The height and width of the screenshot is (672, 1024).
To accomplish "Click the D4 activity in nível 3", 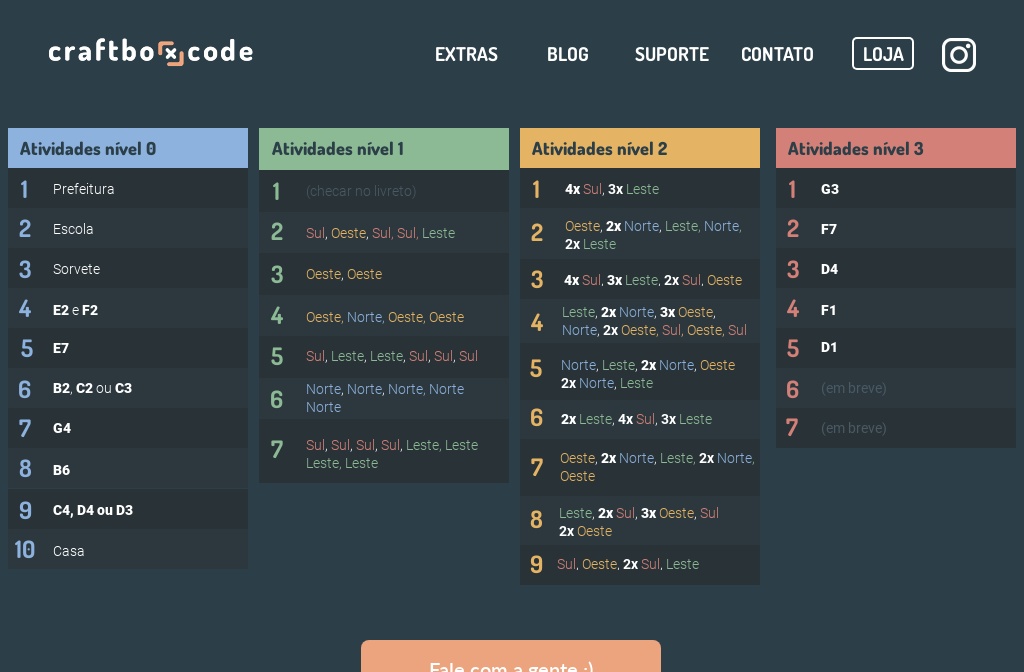I will (896, 269).
